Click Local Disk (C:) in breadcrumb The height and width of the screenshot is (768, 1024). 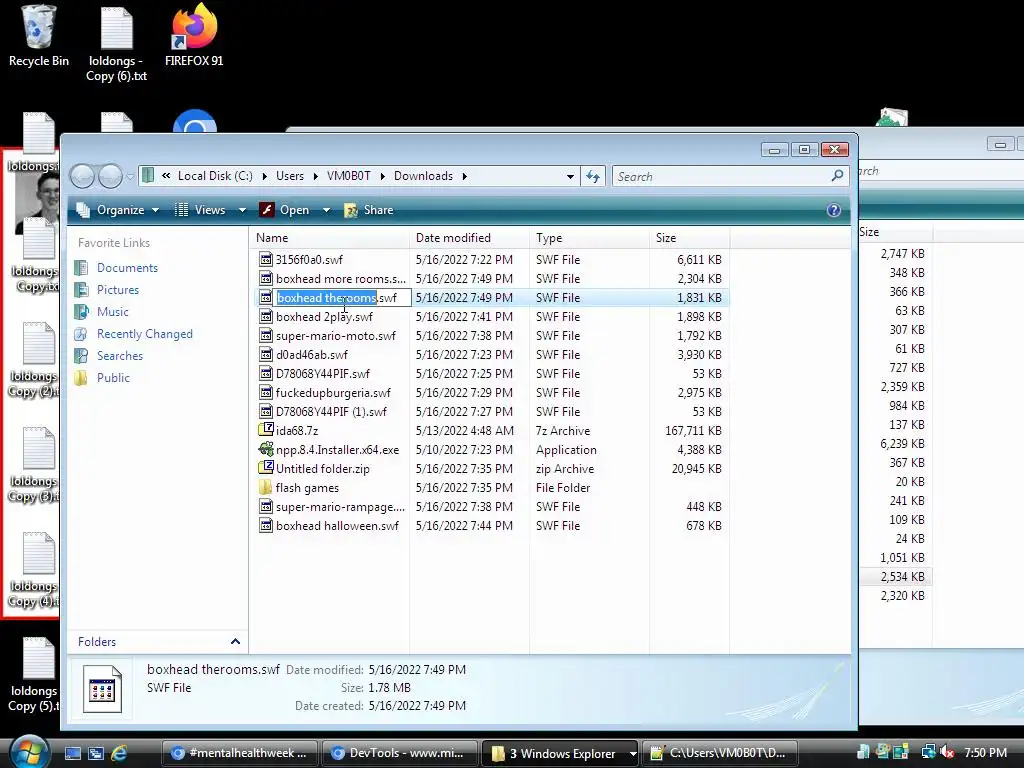pos(215,176)
